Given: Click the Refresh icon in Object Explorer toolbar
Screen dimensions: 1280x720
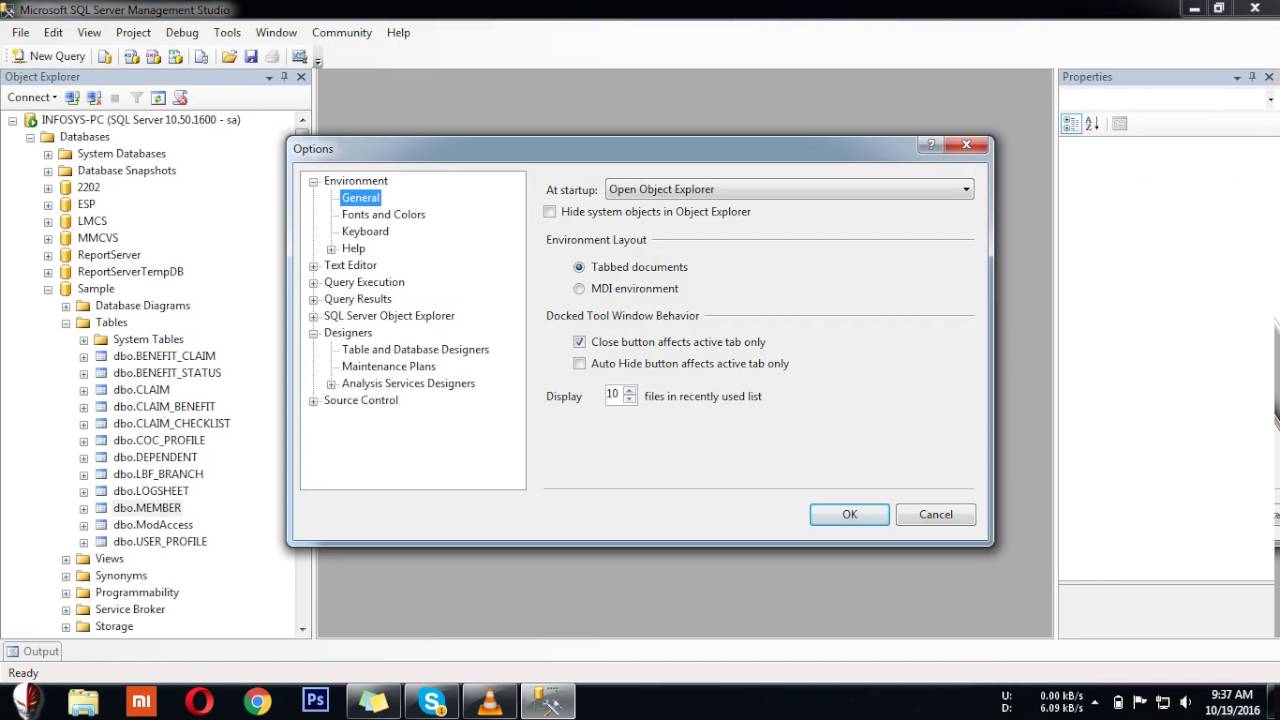Looking at the screenshot, I should (158, 97).
